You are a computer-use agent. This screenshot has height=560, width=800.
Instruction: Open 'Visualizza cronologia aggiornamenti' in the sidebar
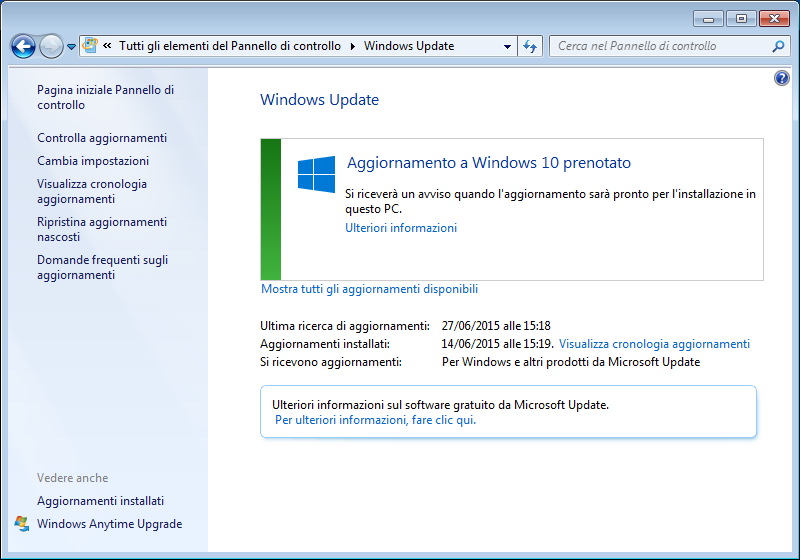coord(92,191)
